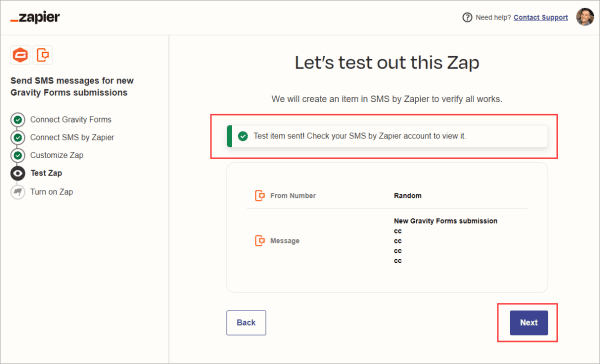Click the From Number label

(293, 196)
